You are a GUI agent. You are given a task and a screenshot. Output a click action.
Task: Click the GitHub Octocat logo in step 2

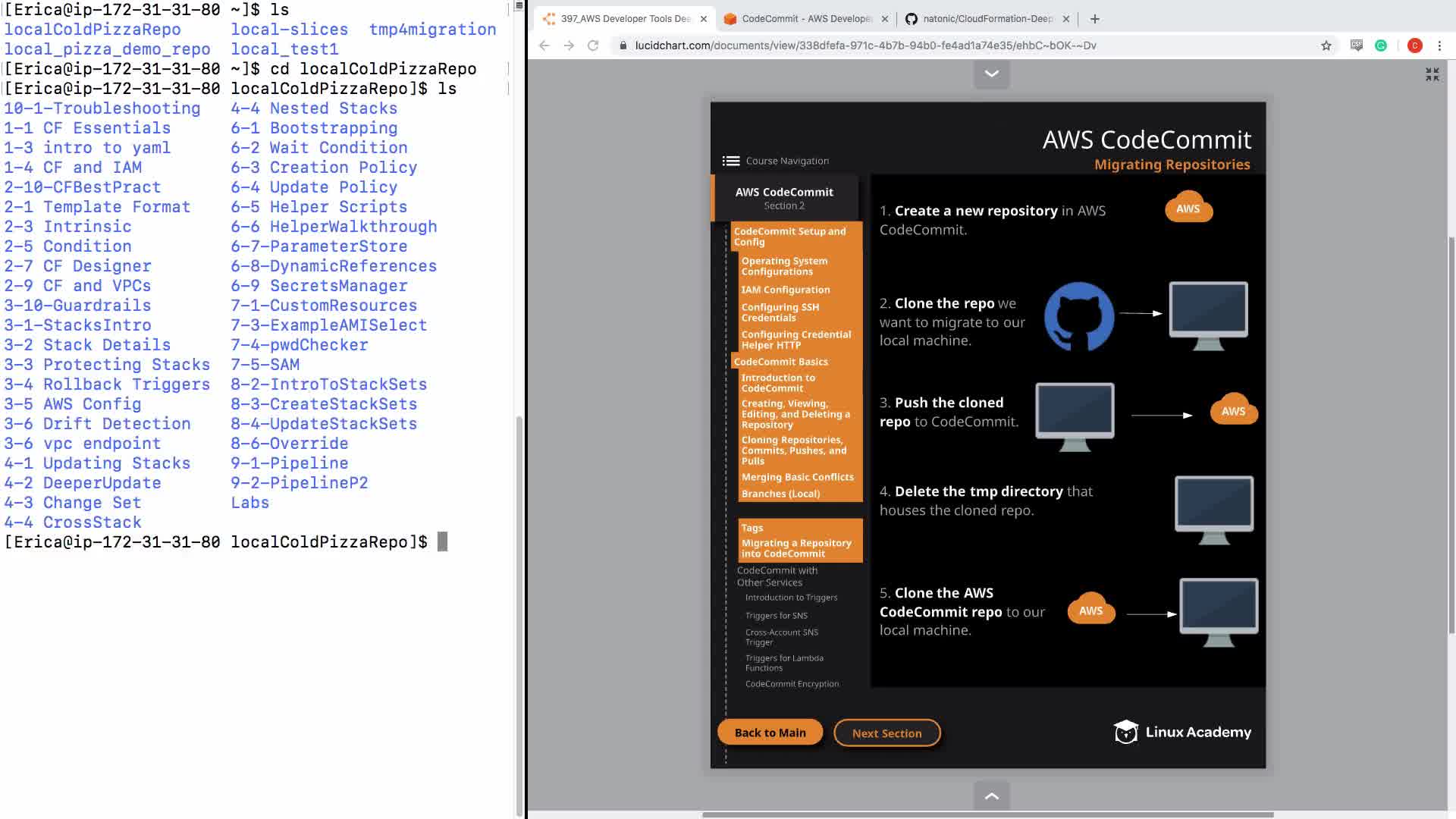tap(1078, 316)
